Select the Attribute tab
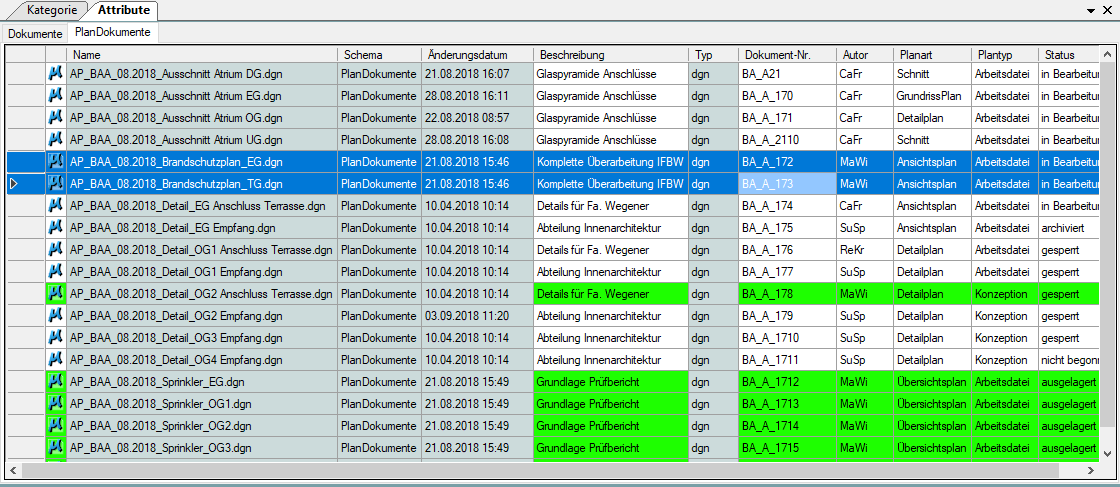 click(x=124, y=10)
